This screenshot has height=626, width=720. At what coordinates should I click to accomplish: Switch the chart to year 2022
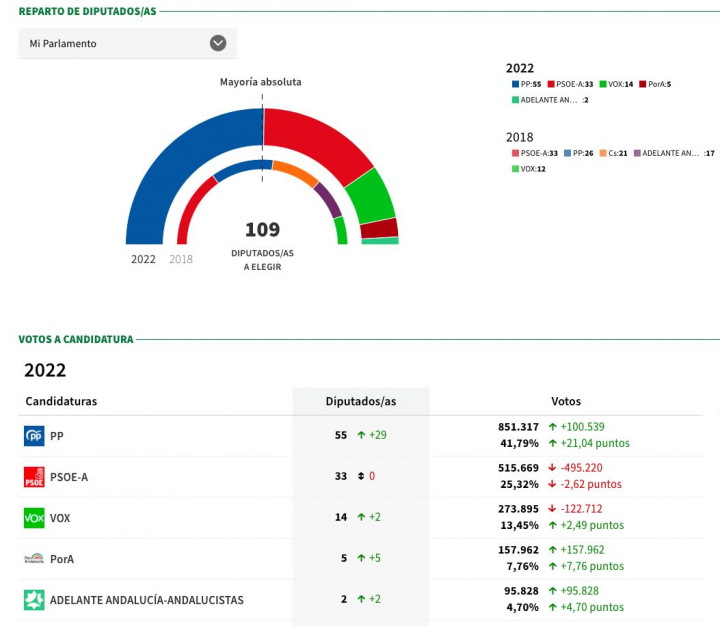143,259
